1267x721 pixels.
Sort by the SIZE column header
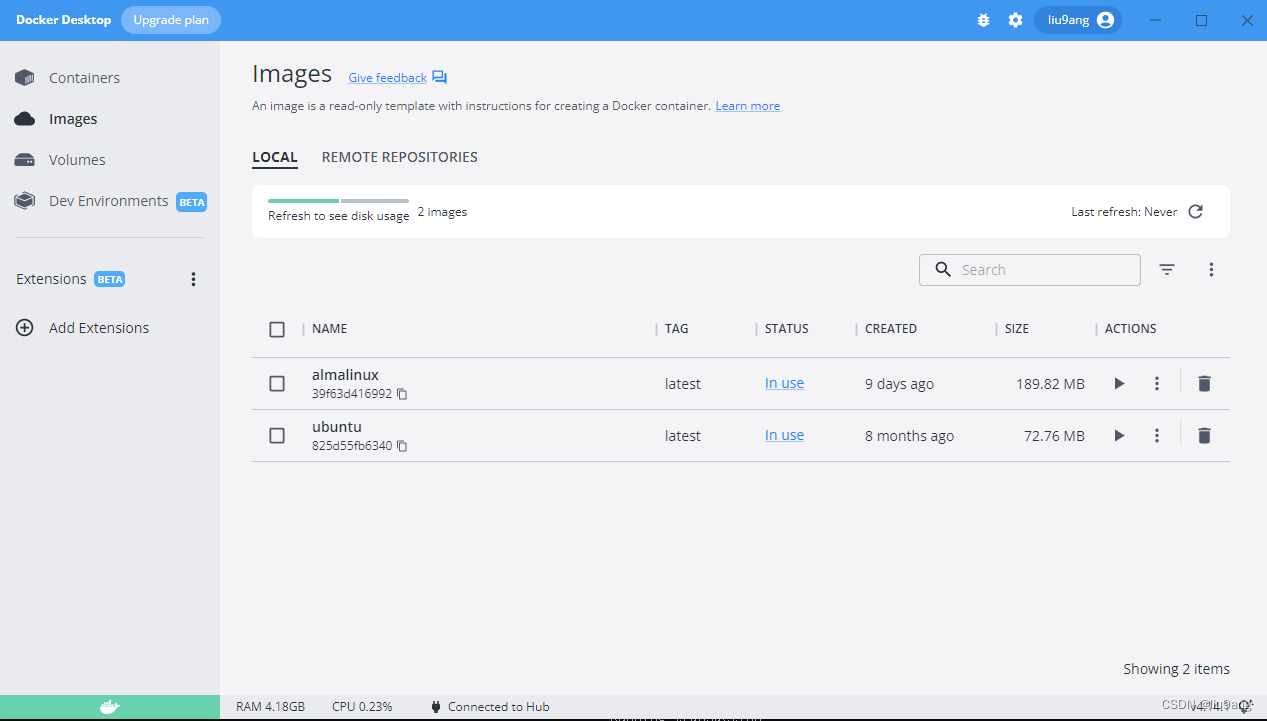pos(1017,329)
